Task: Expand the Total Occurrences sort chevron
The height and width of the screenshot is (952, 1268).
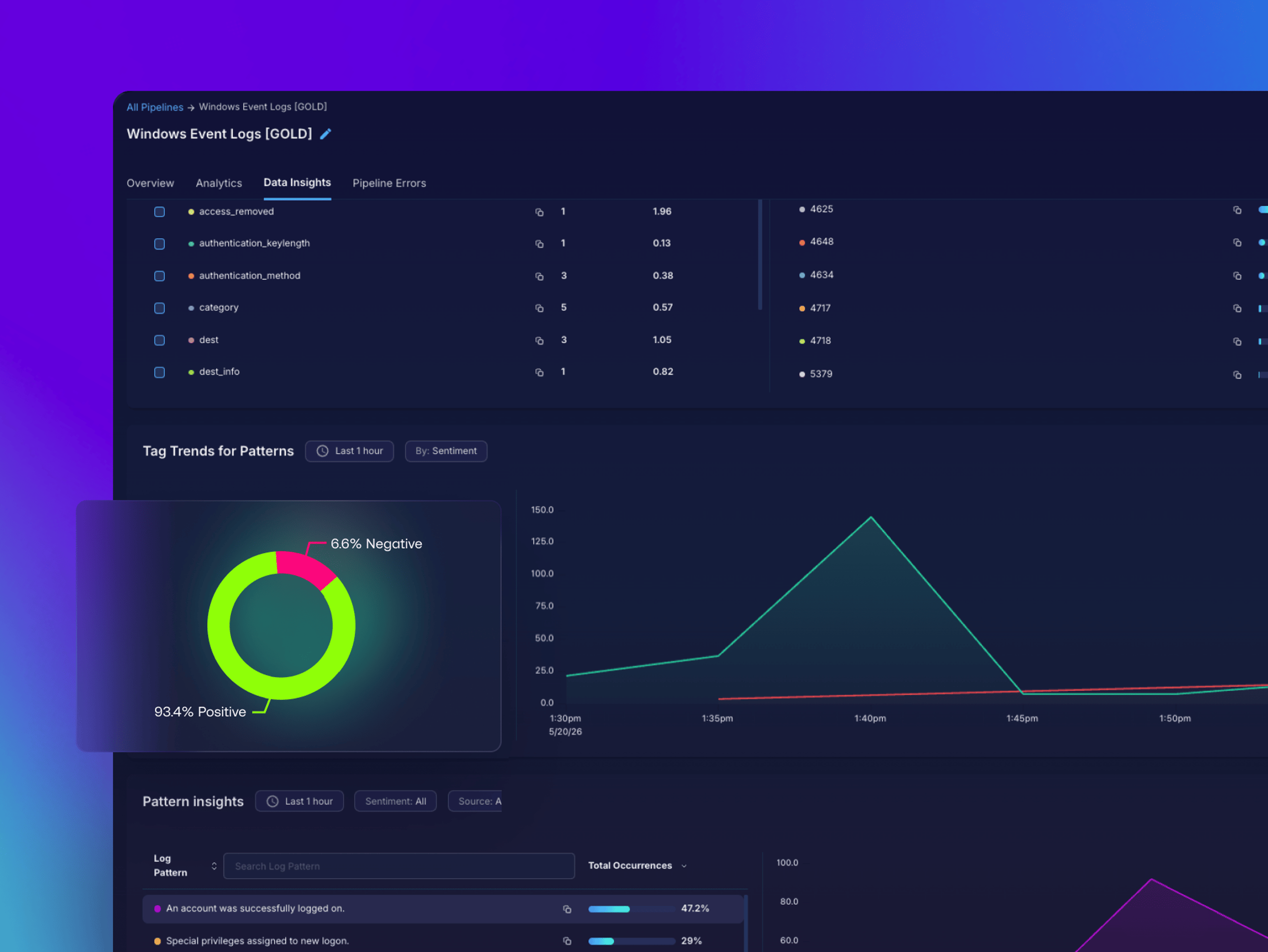Action: point(684,866)
